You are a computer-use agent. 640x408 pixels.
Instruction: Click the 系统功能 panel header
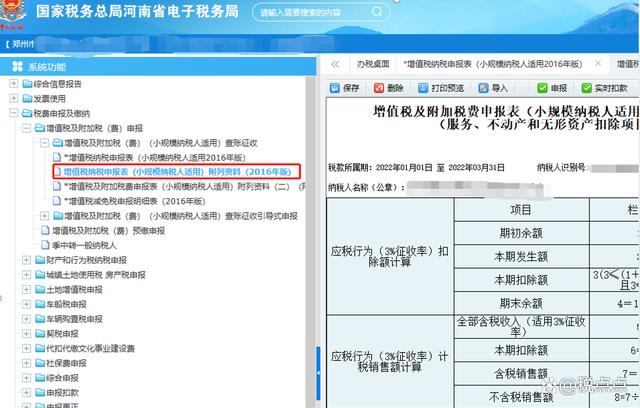coord(158,66)
